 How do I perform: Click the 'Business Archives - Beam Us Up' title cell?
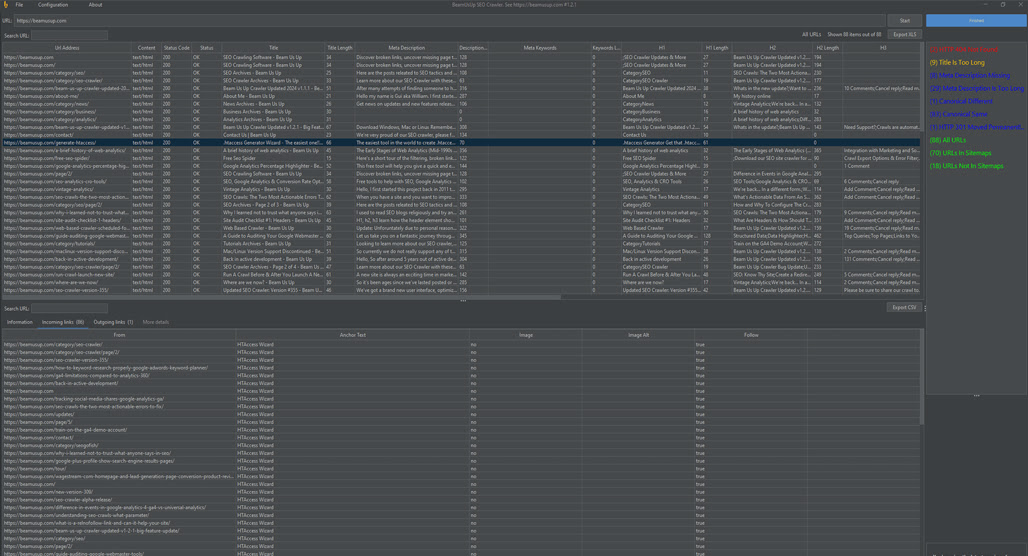(273, 111)
